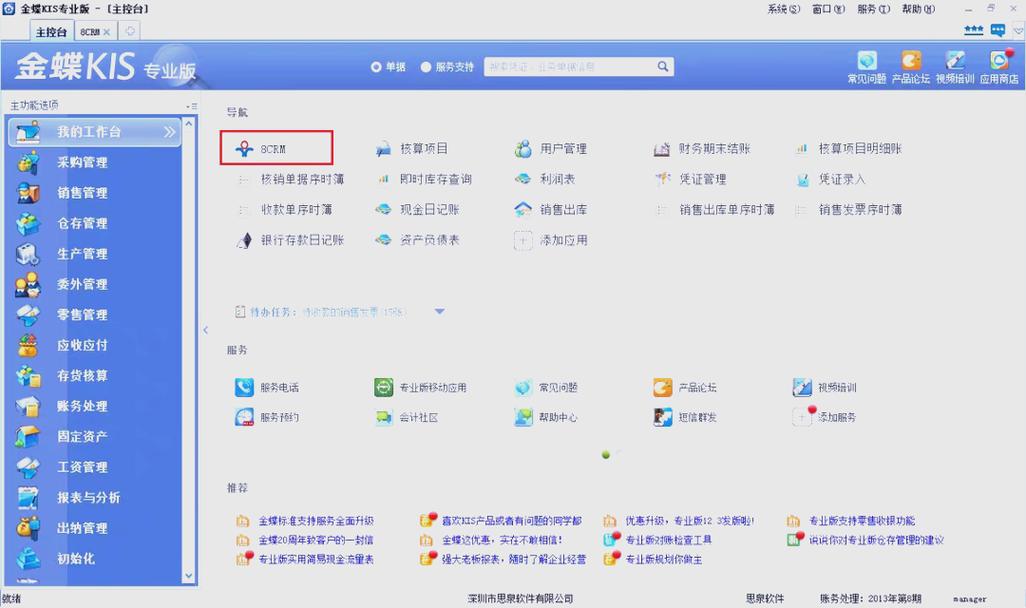Click the sidebar scrollbar up arrow
Viewport: 1026px width, 608px height.
click(x=188, y=123)
